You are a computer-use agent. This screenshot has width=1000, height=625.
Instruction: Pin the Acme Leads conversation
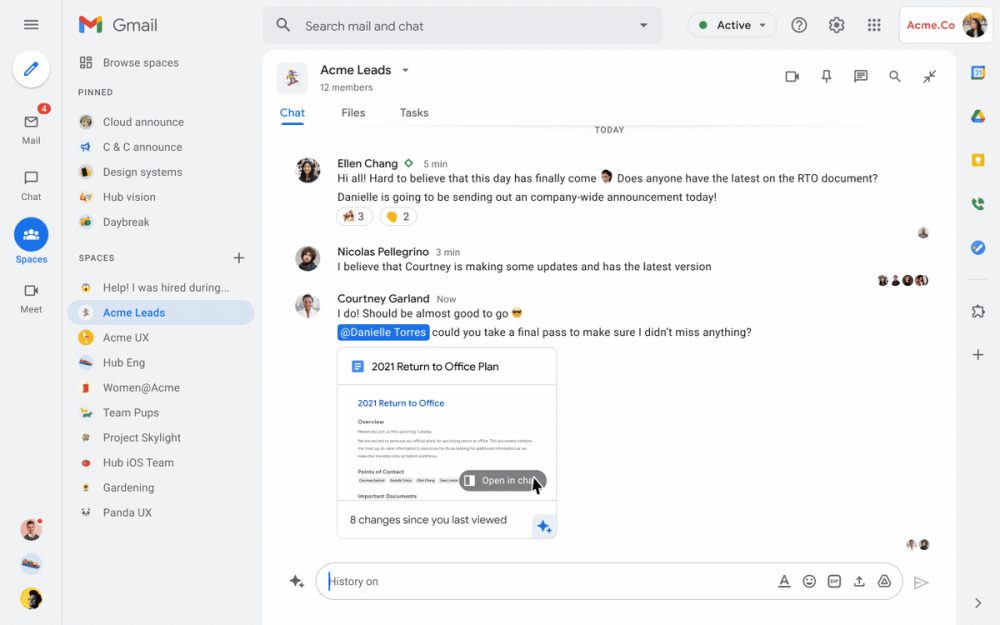click(826, 76)
